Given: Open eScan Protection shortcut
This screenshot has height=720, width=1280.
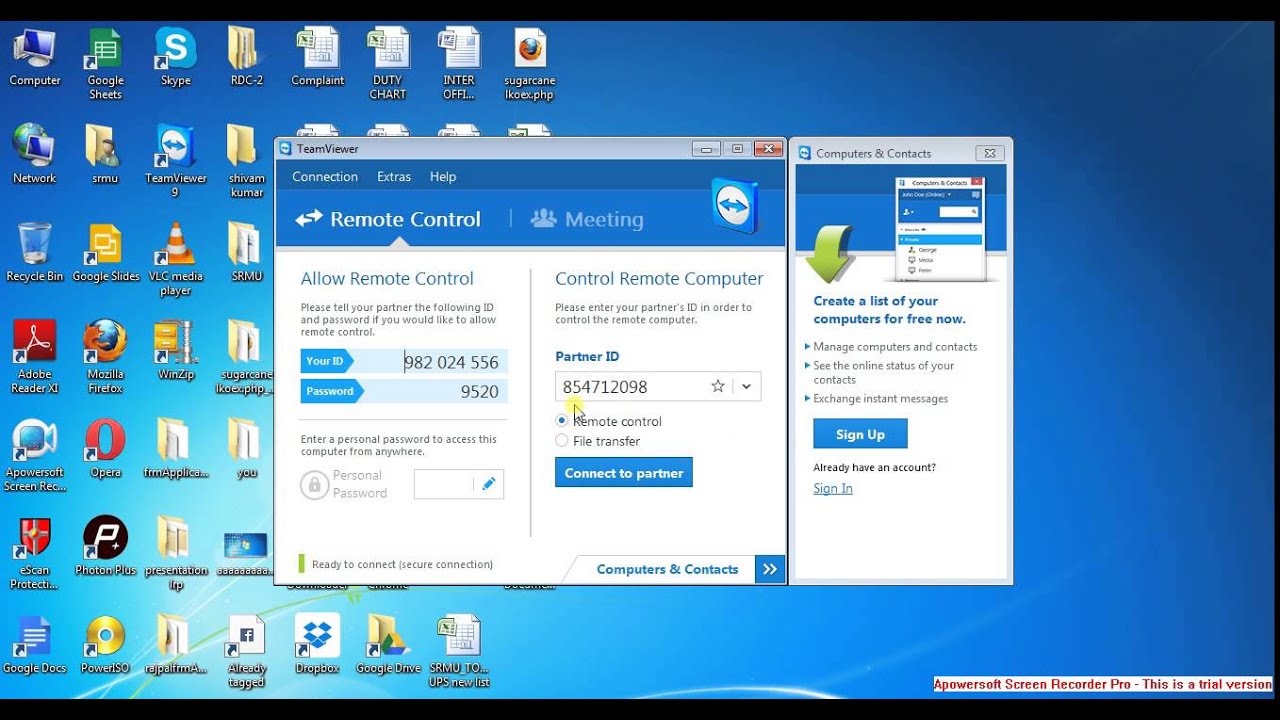Looking at the screenshot, I should point(35,554).
